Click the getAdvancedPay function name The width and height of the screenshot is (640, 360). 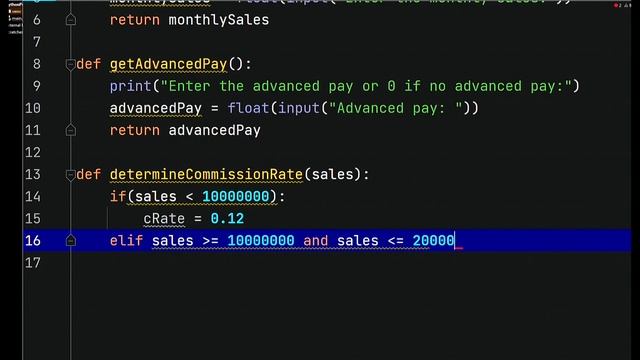pyautogui.click(x=168, y=64)
